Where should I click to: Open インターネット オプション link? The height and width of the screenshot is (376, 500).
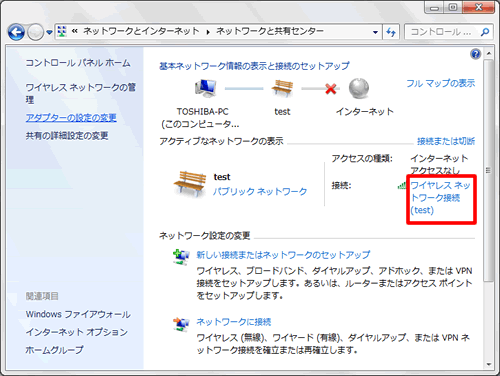click(76, 332)
